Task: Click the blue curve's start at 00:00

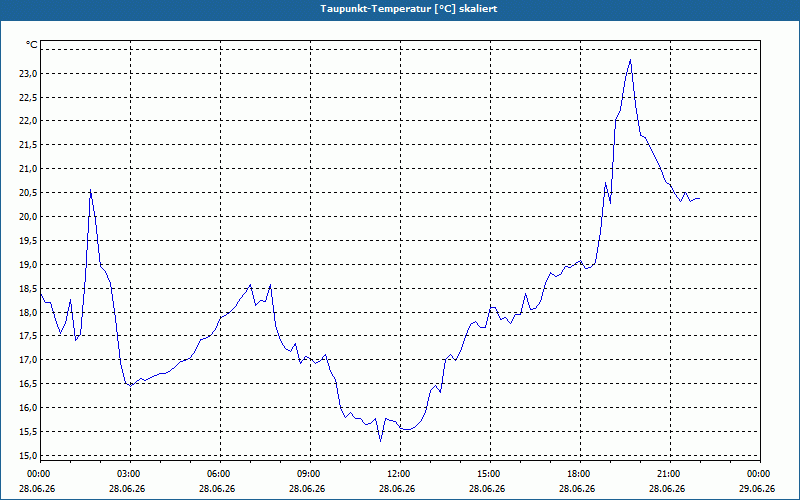Action: pyautogui.click(x=41, y=294)
